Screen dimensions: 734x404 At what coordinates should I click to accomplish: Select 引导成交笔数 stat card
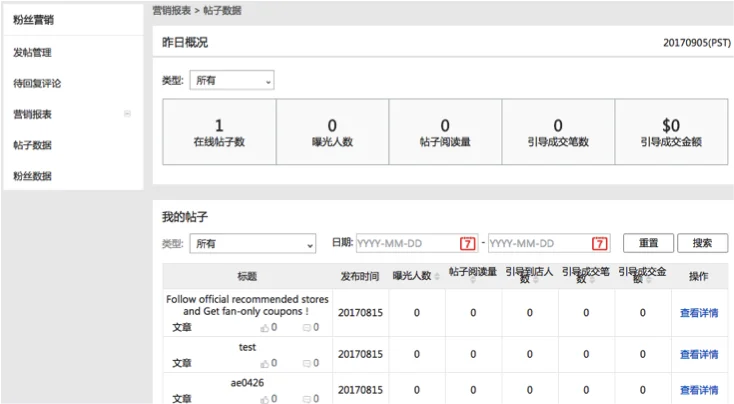pos(558,132)
